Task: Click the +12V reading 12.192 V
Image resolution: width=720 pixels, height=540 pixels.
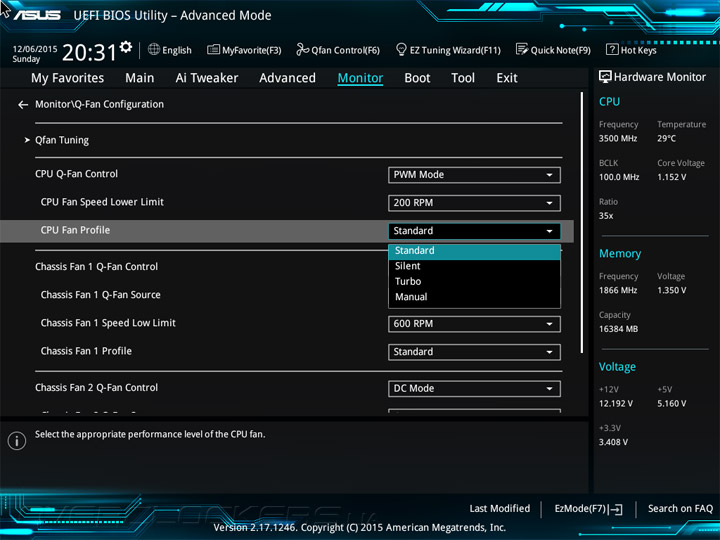Action: point(616,404)
